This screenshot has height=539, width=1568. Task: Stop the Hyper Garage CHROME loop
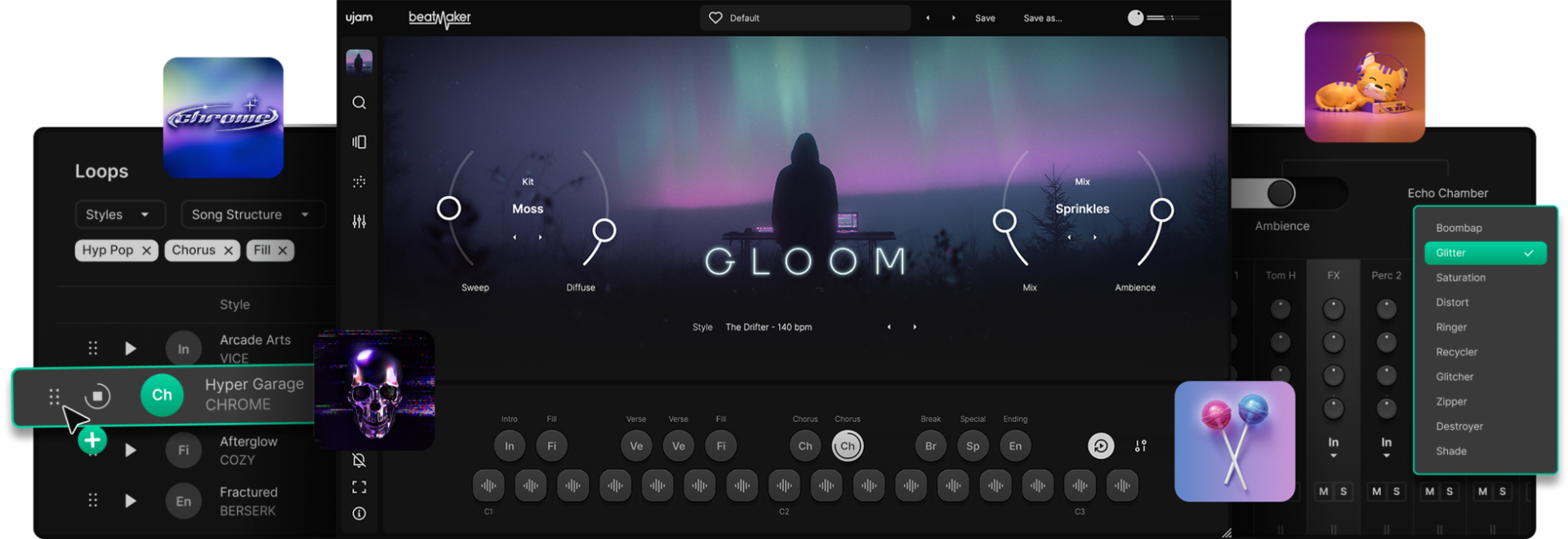pyautogui.click(x=97, y=396)
